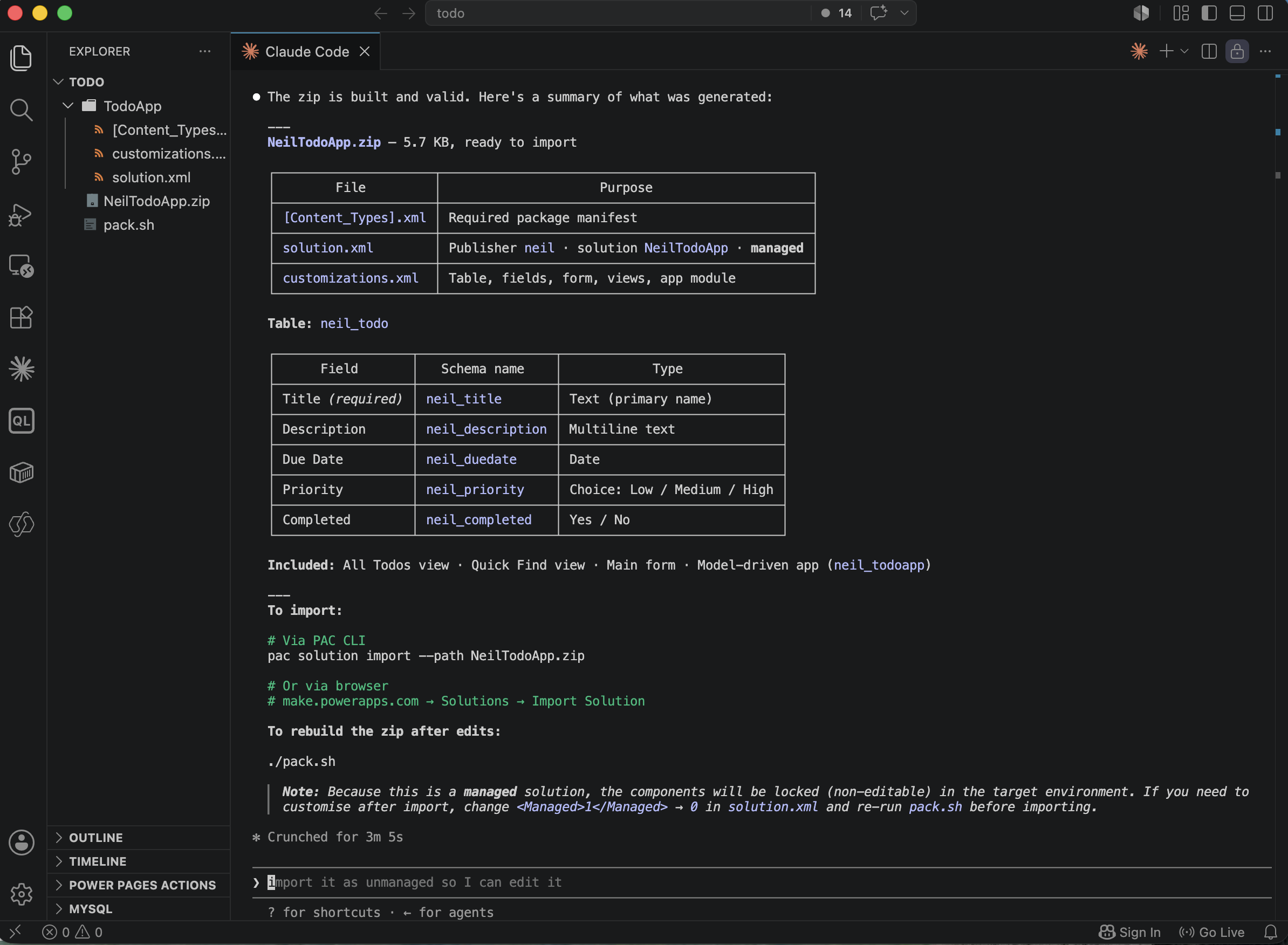Open Run and Debug view

click(21, 215)
